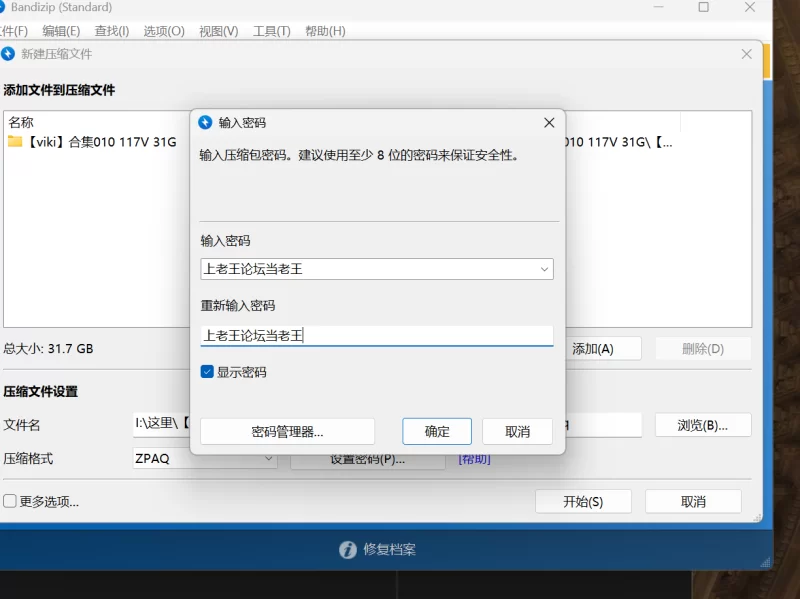Screen dimensions: 800x599
Task: Click the 名称 column header
Action: pyautogui.click(x=21, y=122)
